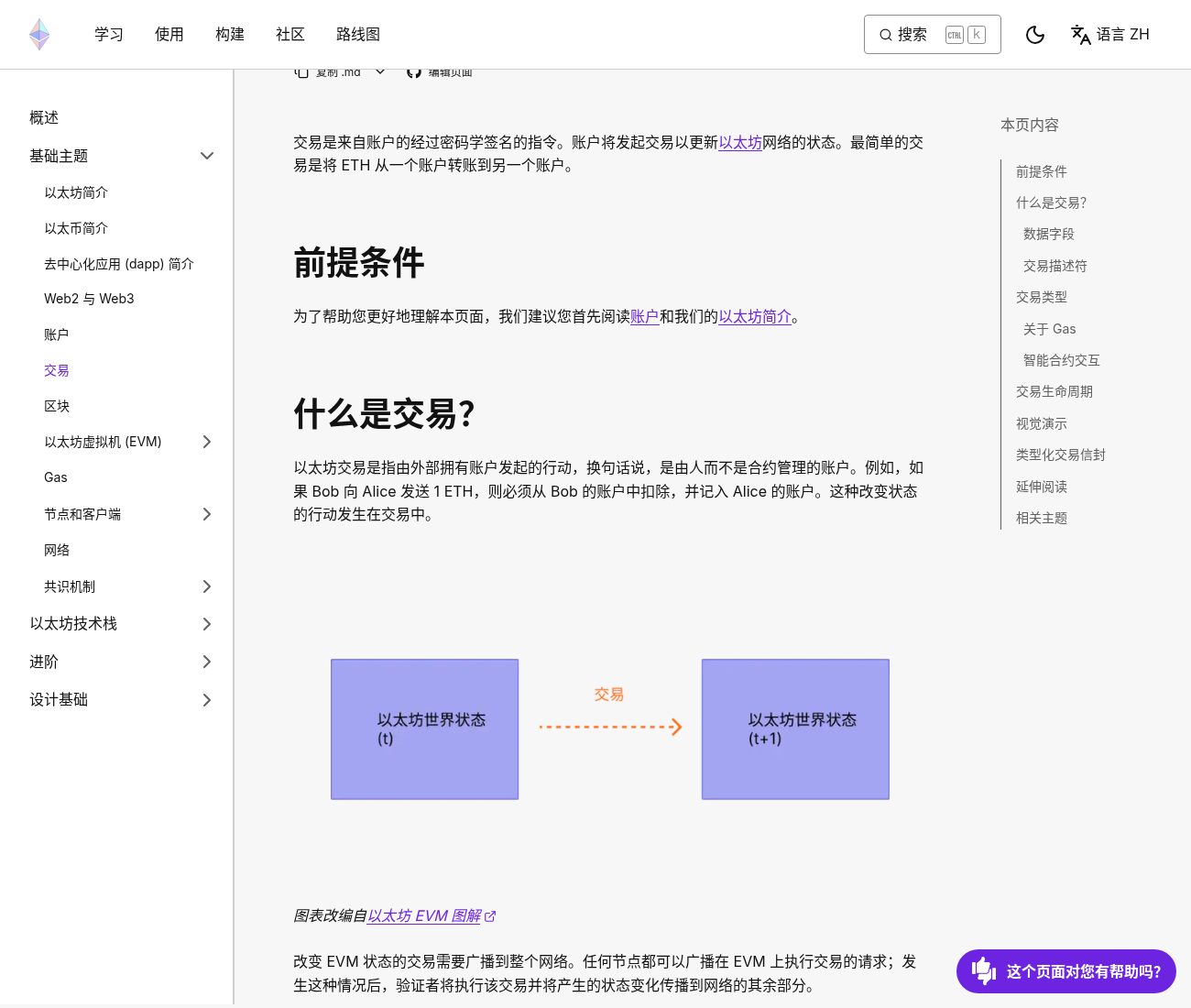Viewport: 1191px width, 1008px height.
Task: Jump to 交易生命周期 in page contents
Action: [x=1054, y=391]
